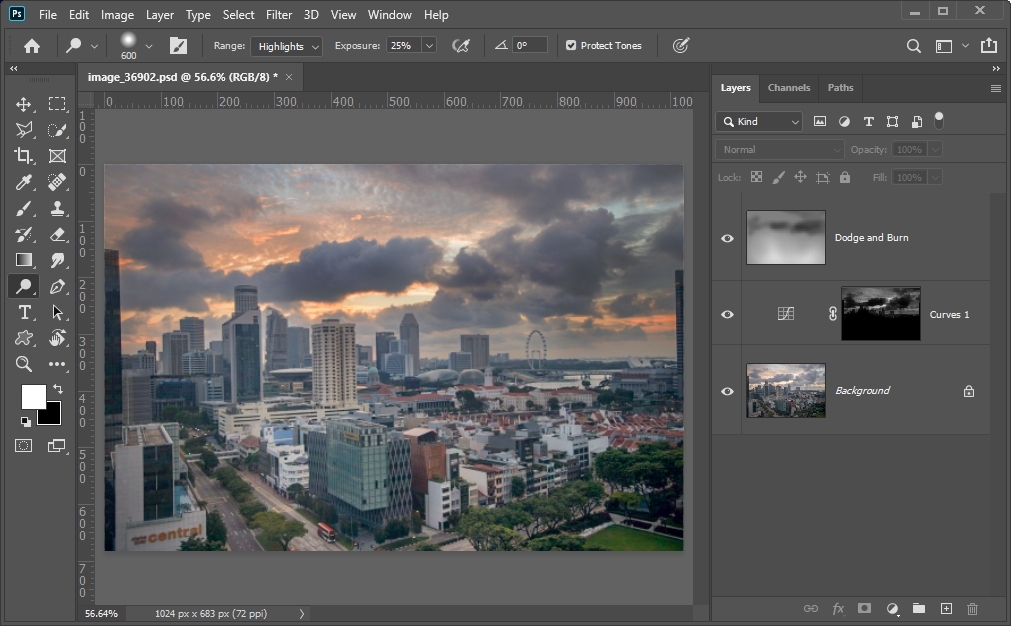Toggle Quick Mask mode
The height and width of the screenshot is (626, 1011).
(24, 445)
